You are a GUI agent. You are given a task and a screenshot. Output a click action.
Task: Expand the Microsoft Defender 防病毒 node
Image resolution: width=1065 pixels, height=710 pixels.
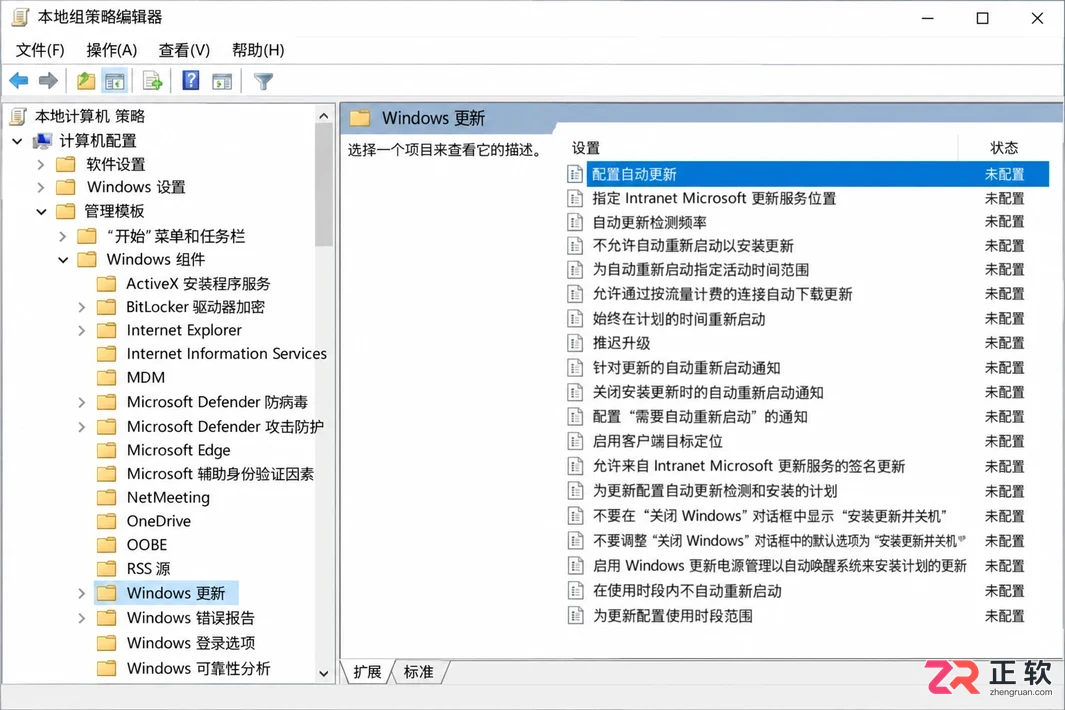pyautogui.click(x=82, y=402)
